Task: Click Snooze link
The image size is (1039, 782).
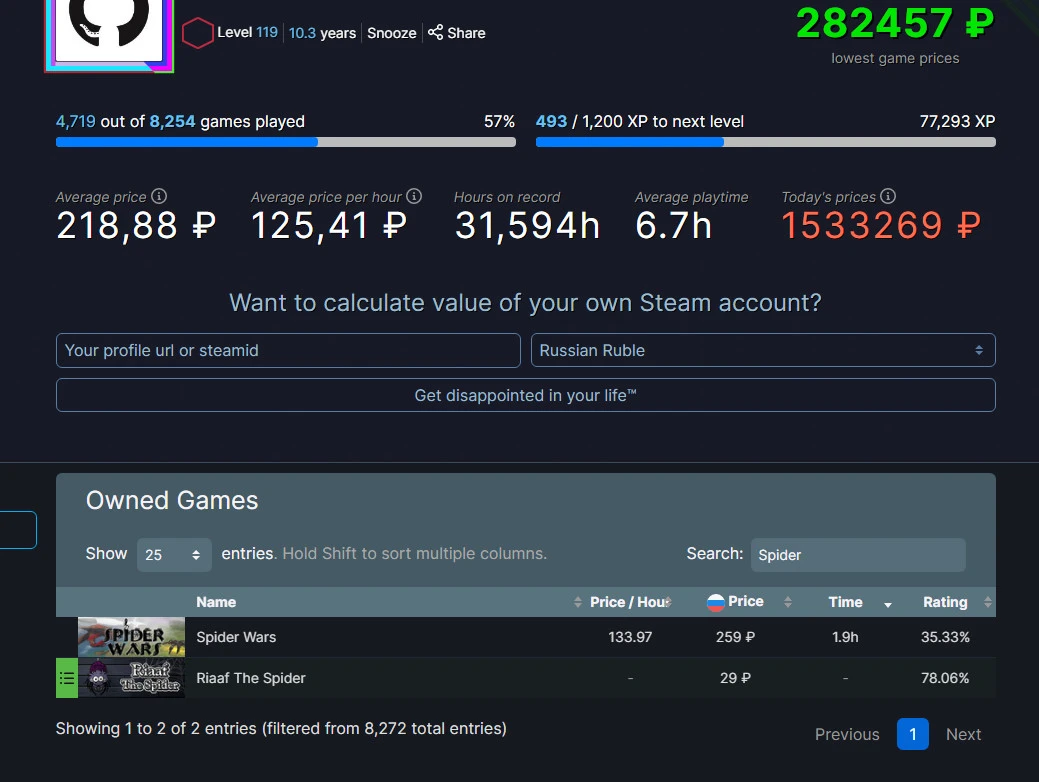Action: click(x=392, y=33)
